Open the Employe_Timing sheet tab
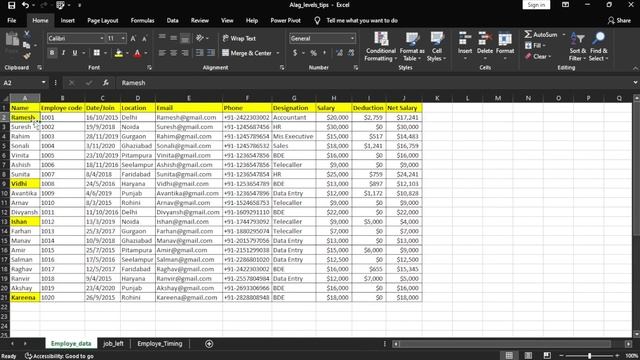Viewport: 640px width, 360px height. (x=160, y=344)
